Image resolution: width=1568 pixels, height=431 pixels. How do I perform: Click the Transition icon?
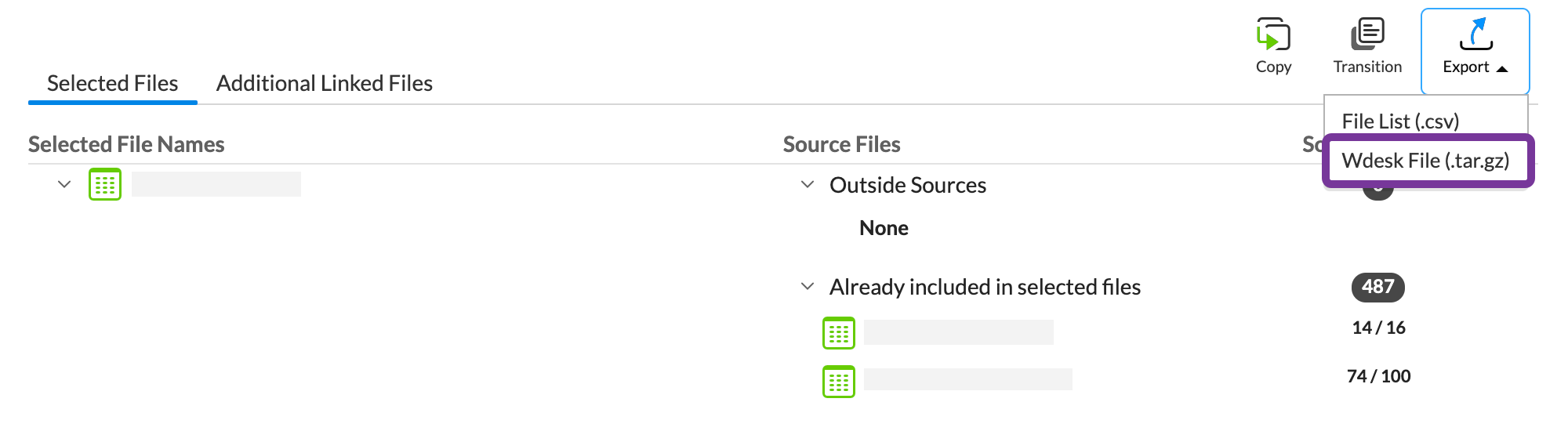1367,35
